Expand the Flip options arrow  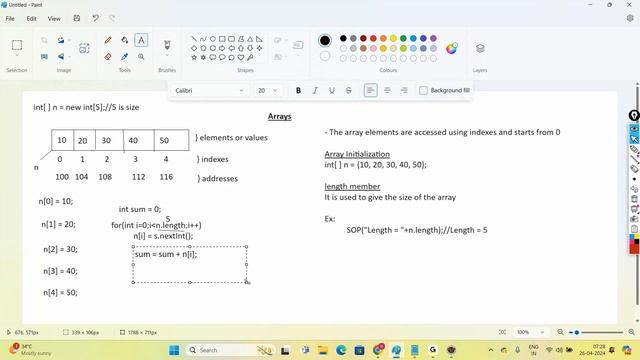(x=70, y=57)
